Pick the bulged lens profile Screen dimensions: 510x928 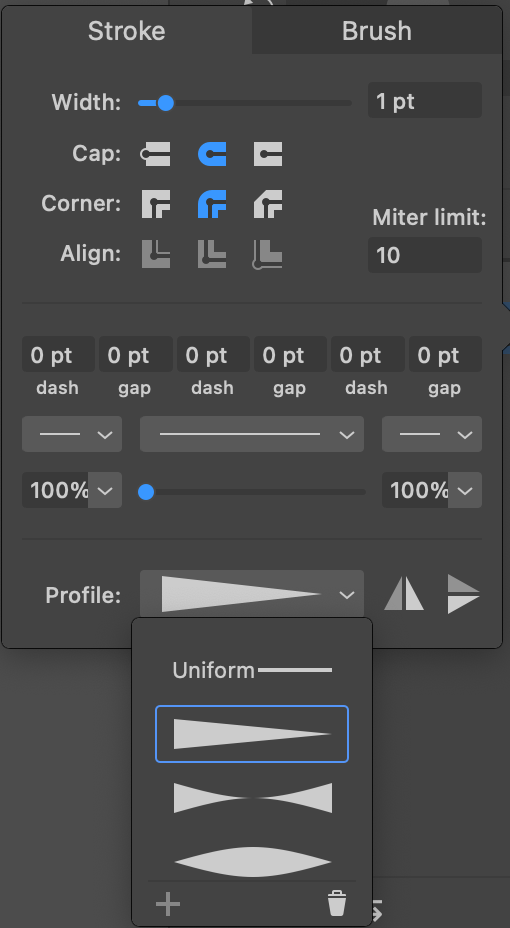(252, 862)
